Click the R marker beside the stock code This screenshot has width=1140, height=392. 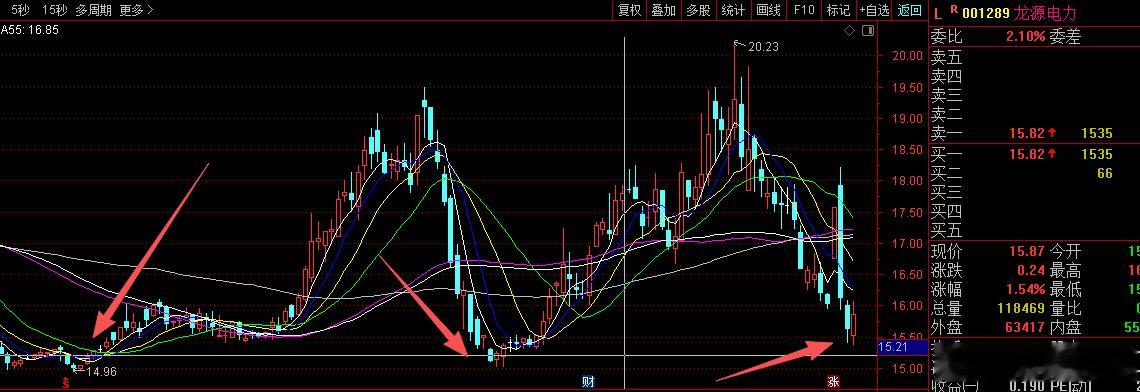point(954,9)
